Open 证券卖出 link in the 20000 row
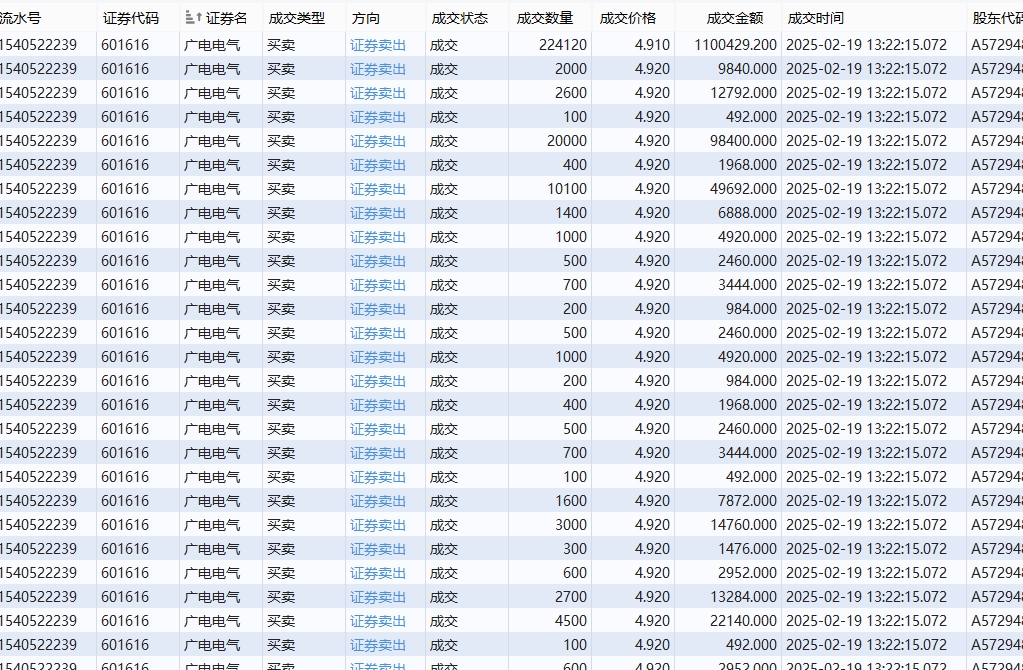Viewport: 1023px width, 670px height. (378, 141)
